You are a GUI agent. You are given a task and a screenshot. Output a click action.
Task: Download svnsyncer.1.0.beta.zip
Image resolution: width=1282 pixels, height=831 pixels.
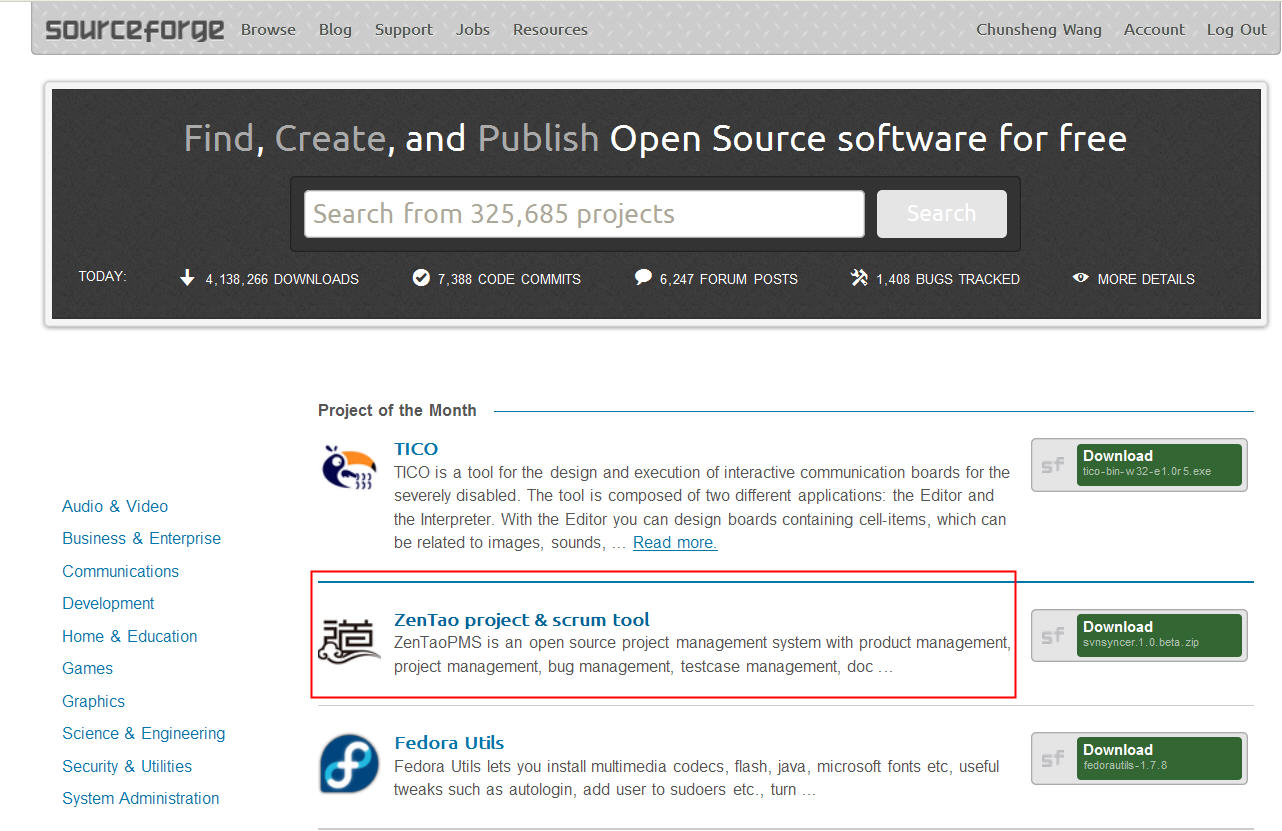point(1158,635)
